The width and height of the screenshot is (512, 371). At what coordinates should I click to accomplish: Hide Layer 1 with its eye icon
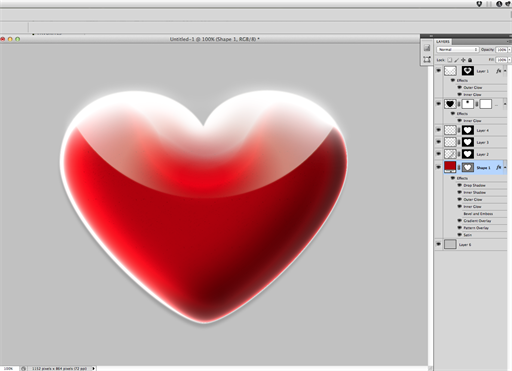tap(439, 71)
